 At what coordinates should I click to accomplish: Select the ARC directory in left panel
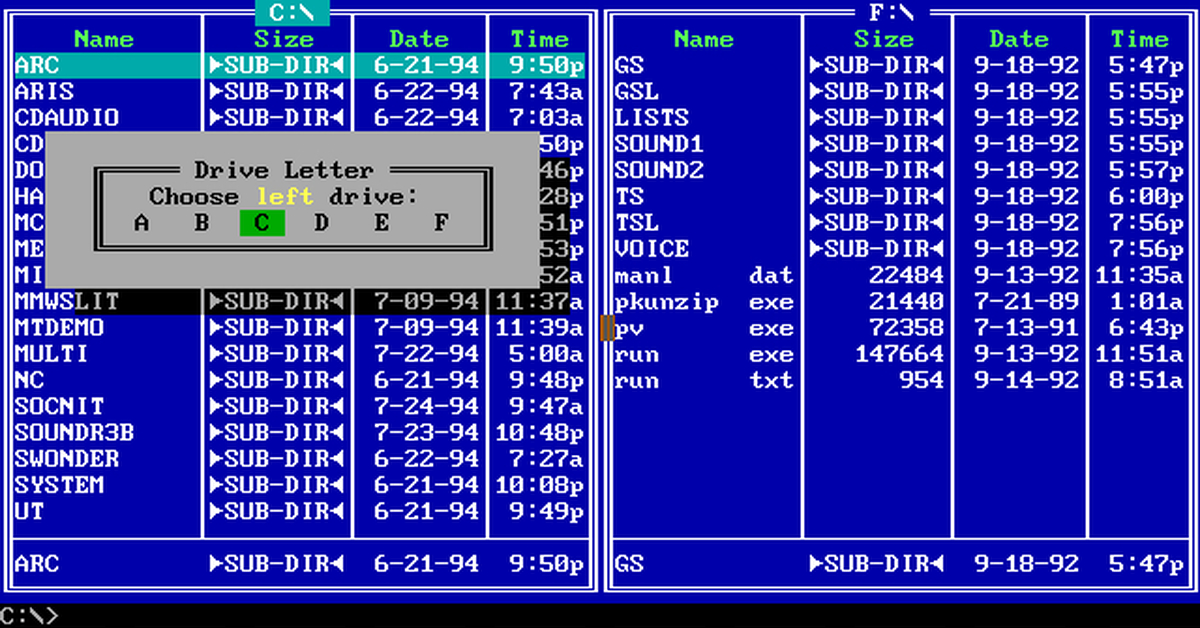click(38, 66)
